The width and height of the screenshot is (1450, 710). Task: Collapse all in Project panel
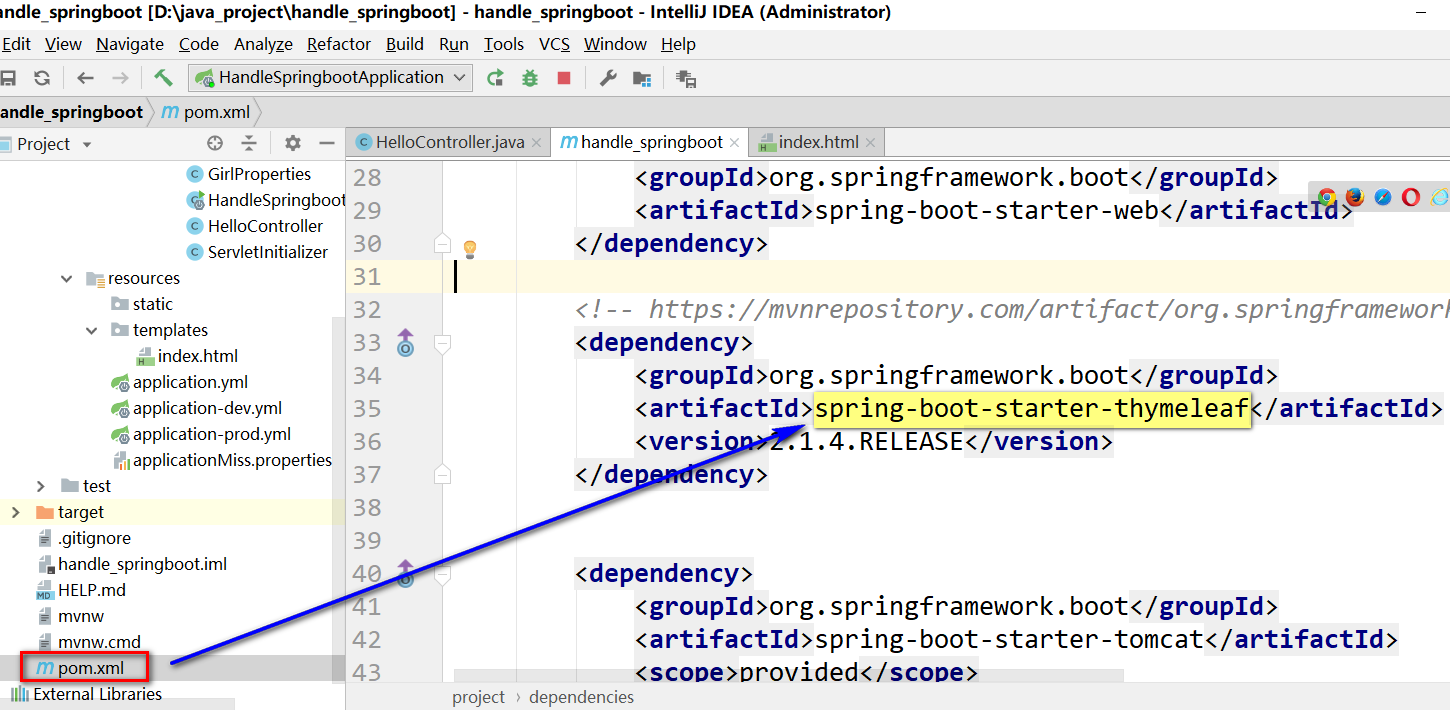(249, 143)
